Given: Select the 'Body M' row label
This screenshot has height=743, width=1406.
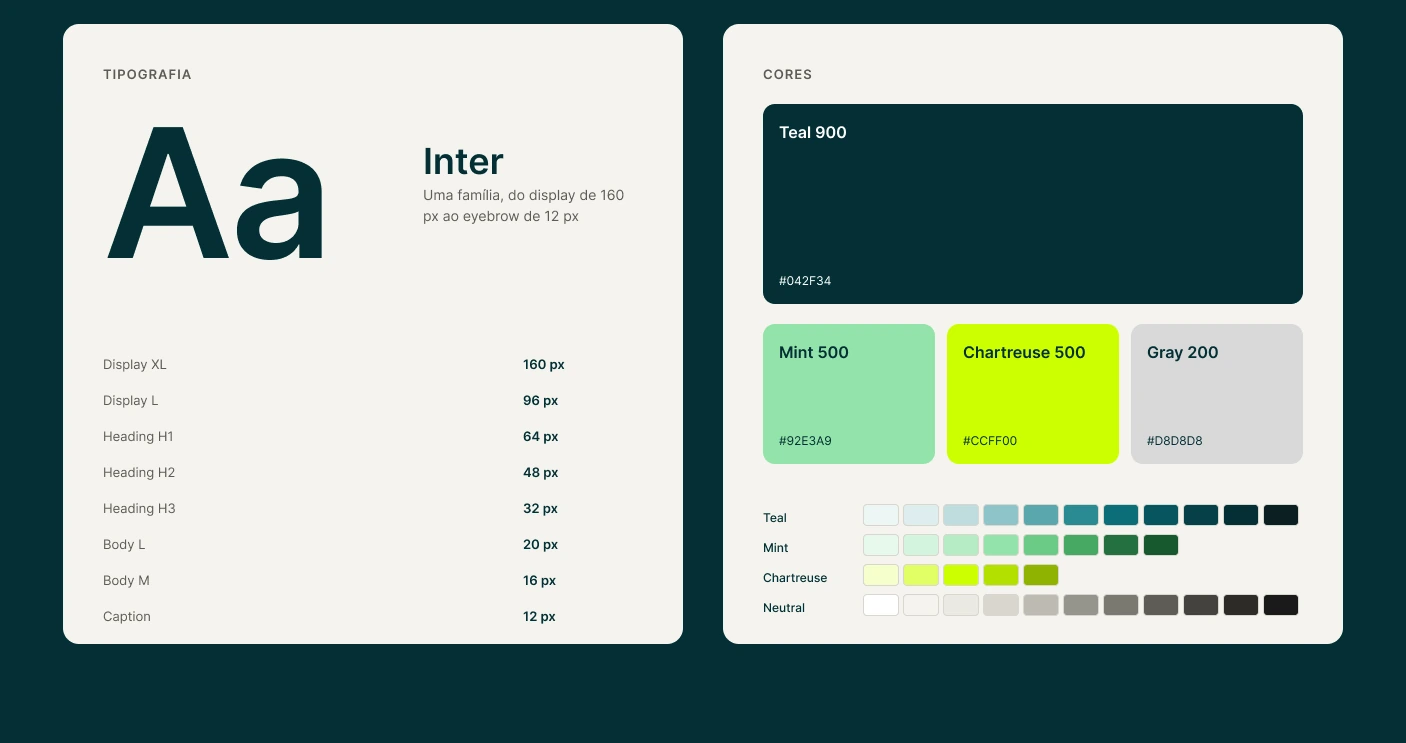Looking at the screenshot, I should 126,581.
